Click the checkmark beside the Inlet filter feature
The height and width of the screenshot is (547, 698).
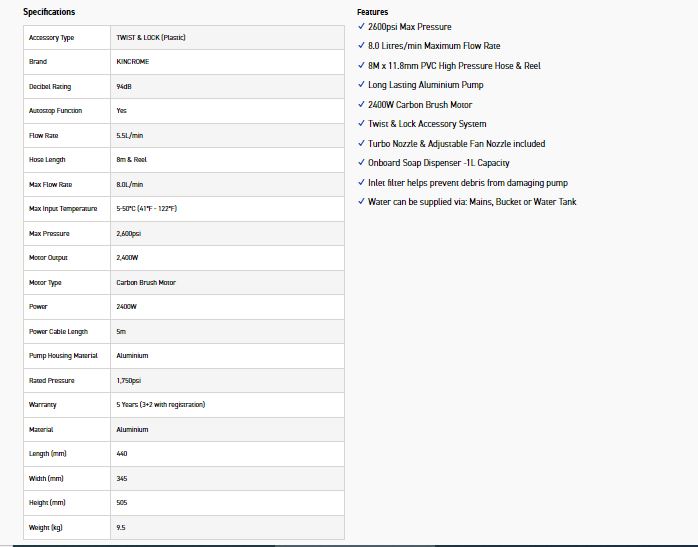[361, 182]
